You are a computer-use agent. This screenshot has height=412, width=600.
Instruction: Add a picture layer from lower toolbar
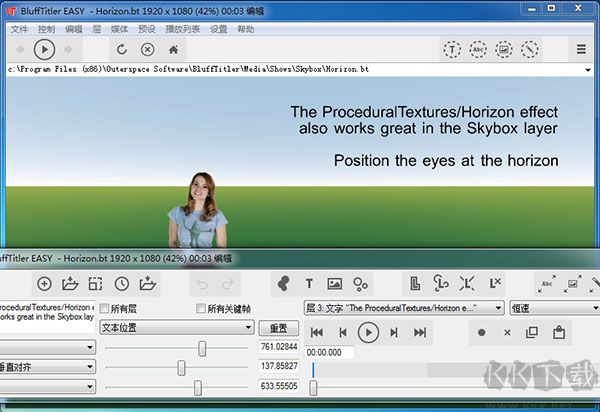click(x=335, y=284)
